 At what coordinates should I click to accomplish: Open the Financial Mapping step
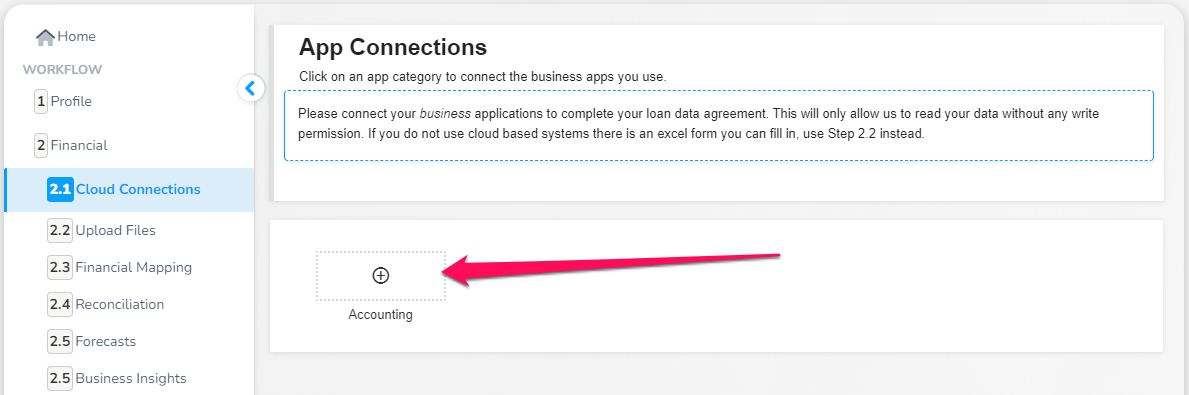[x=133, y=268]
